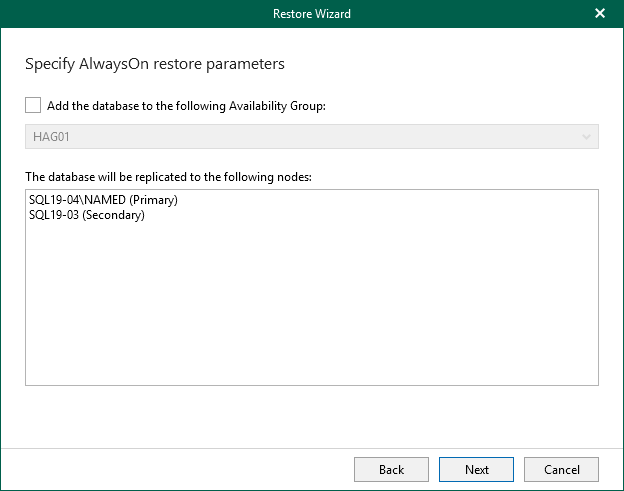Image resolution: width=624 pixels, height=491 pixels.
Task: Click the availability group dropdown chevron arrow
Action: pyautogui.click(x=586, y=137)
